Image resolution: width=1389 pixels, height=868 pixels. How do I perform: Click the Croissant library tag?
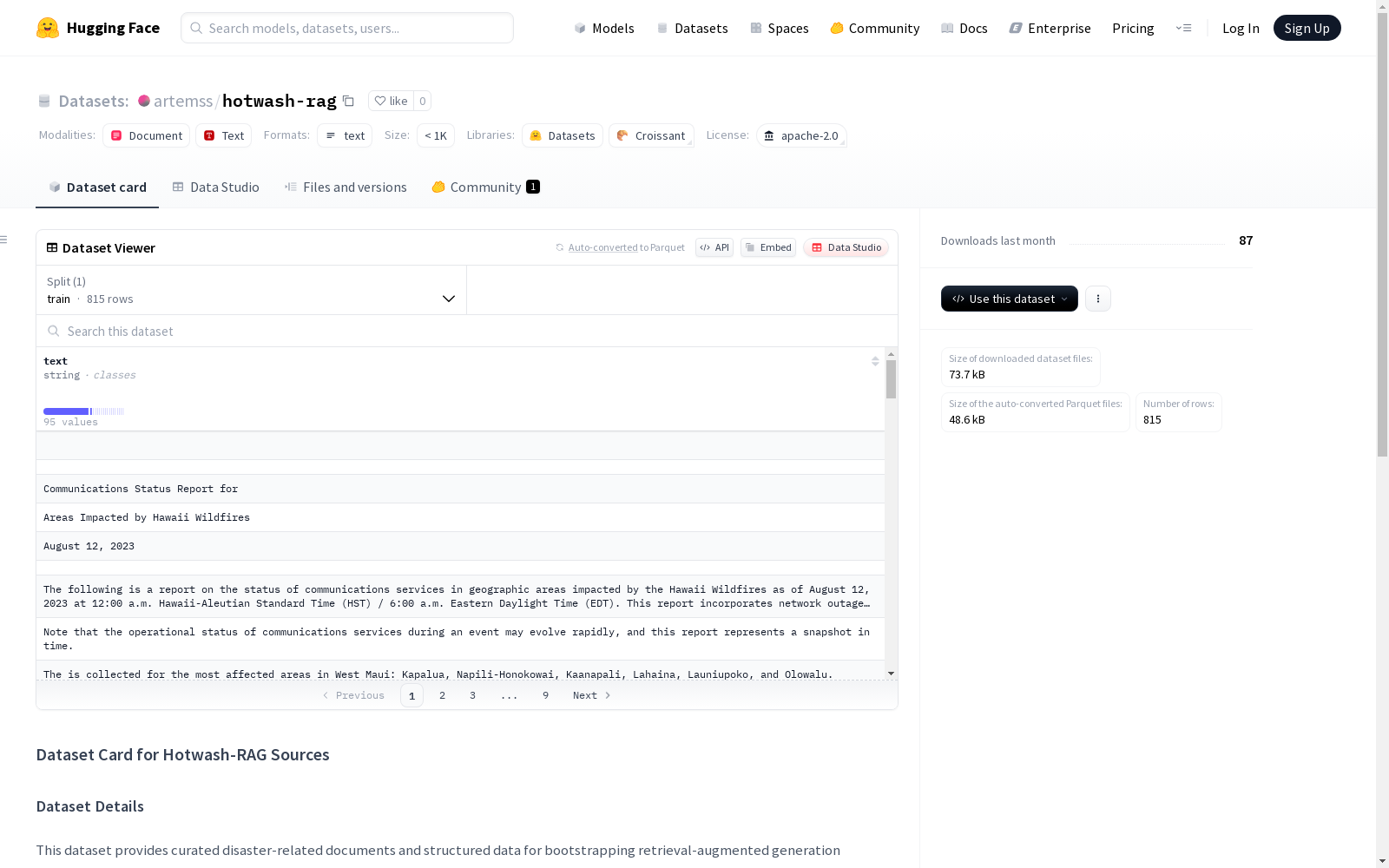point(651,135)
